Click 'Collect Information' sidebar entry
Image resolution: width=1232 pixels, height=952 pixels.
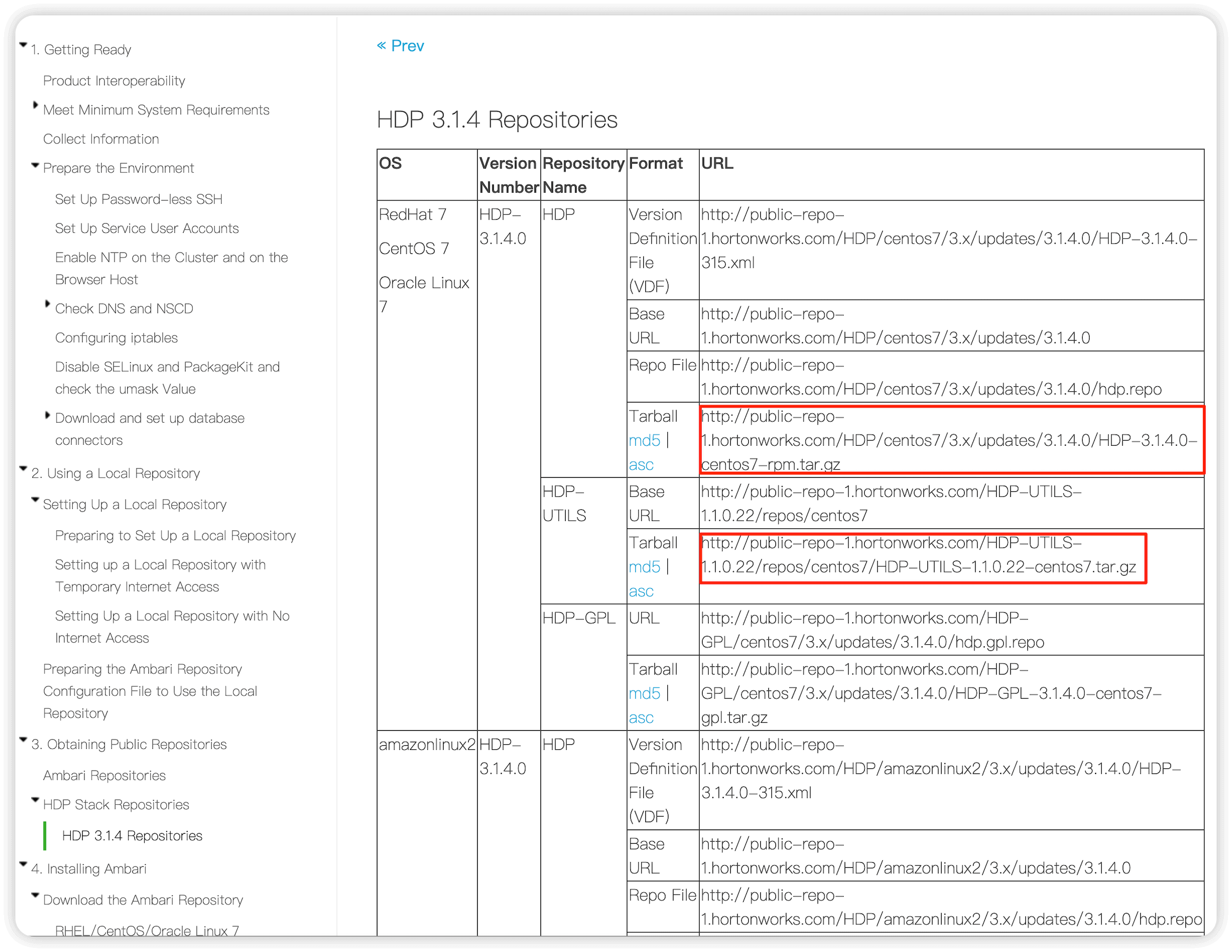point(101,138)
